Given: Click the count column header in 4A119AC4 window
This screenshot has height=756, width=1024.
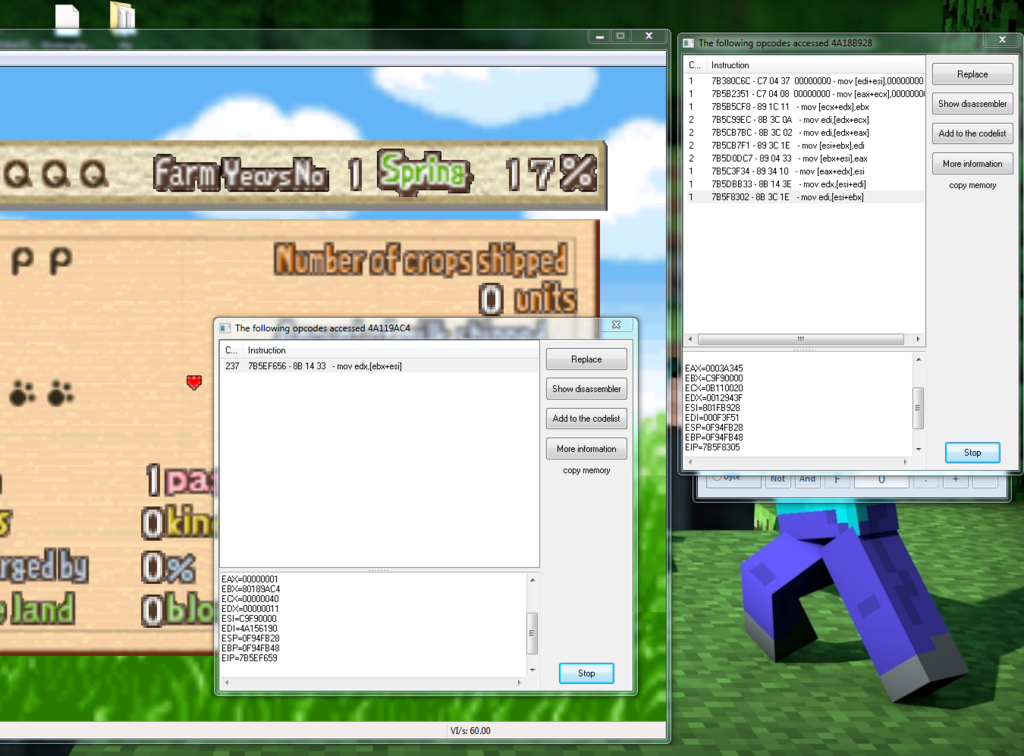Looking at the screenshot, I should [x=232, y=351].
